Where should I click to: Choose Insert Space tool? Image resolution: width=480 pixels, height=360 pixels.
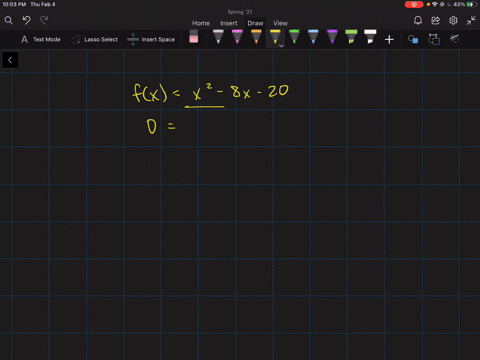pos(151,39)
